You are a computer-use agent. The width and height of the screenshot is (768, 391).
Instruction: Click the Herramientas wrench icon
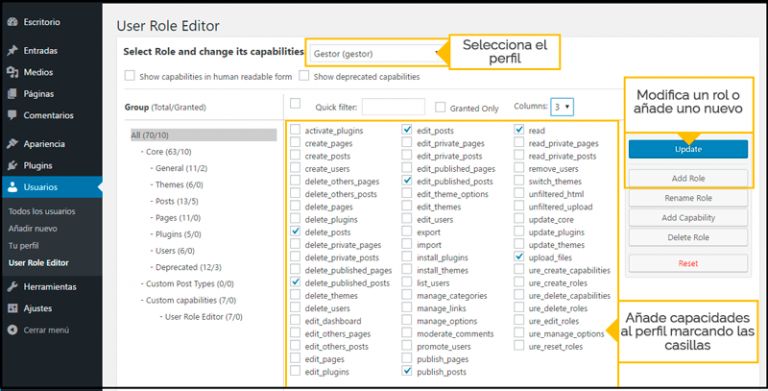(13, 287)
